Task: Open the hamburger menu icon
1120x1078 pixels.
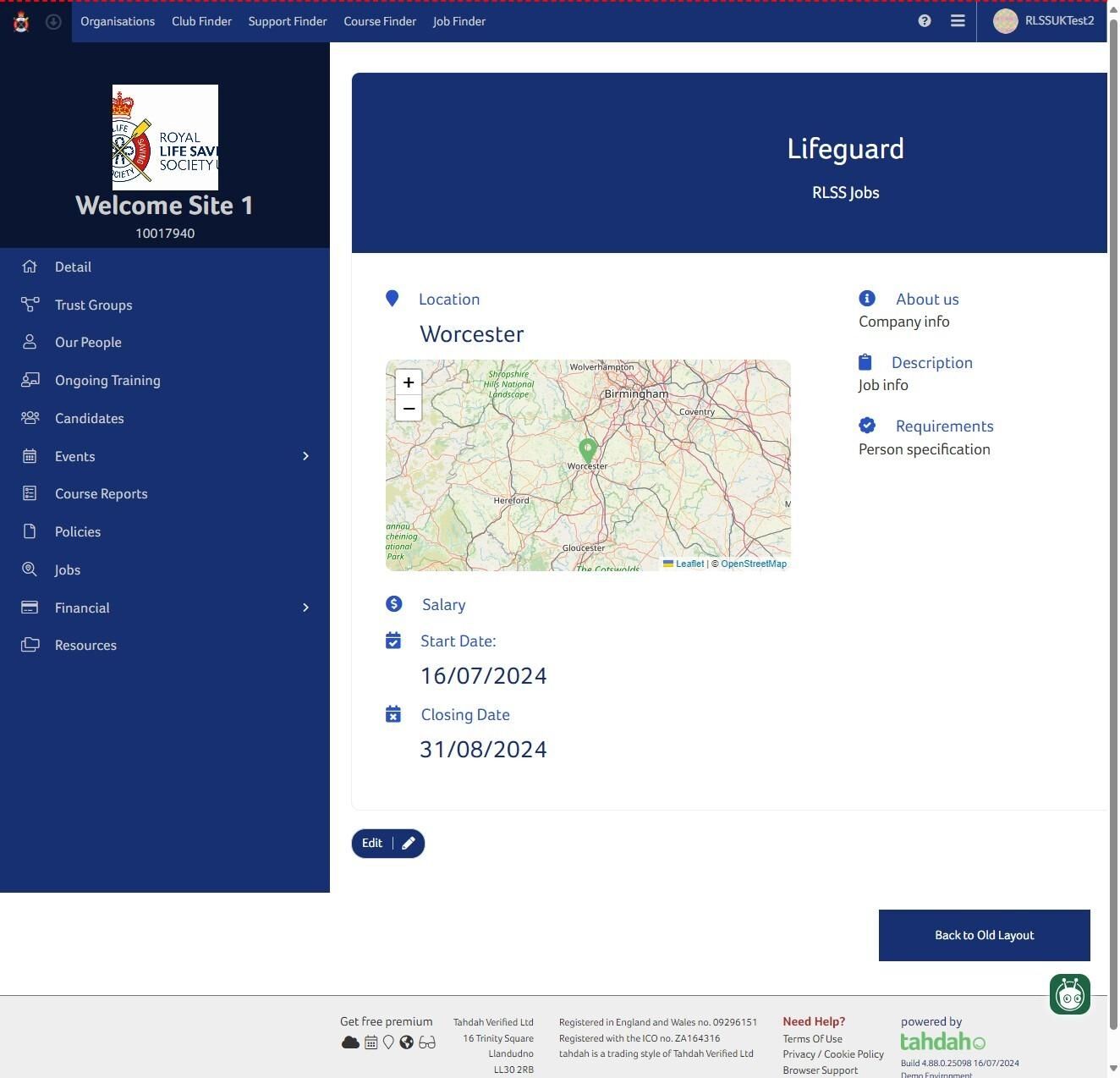Action: pyautogui.click(x=957, y=21)
